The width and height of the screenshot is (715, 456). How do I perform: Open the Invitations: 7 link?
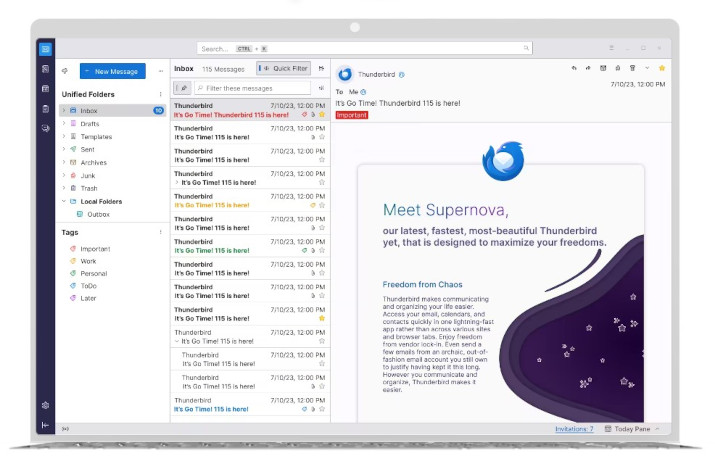click(574, 429)
